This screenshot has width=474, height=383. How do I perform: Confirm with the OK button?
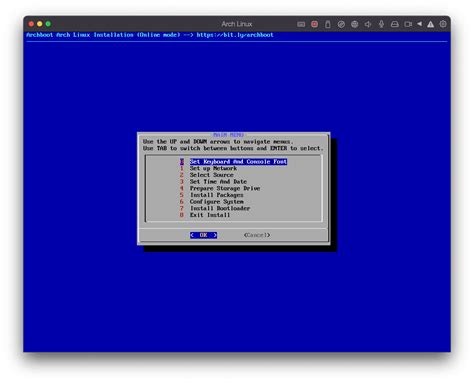point(203,235)
